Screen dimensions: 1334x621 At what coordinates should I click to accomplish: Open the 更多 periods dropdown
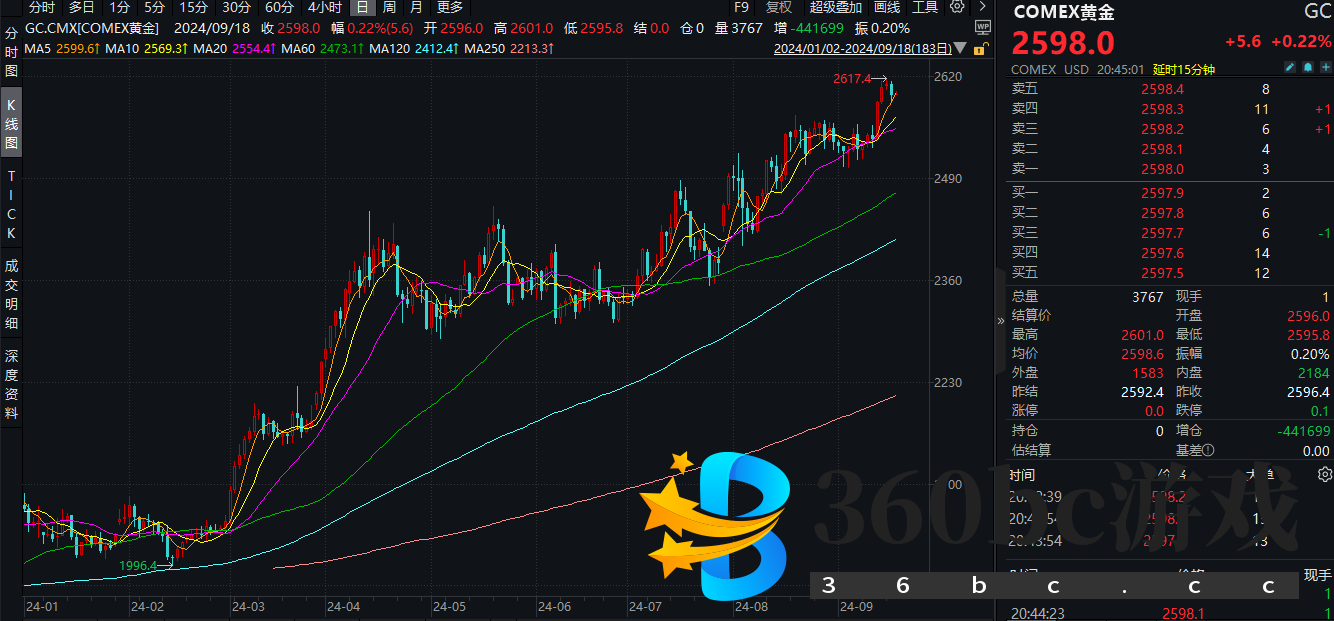pyautogui.click(x=449, y=7)
